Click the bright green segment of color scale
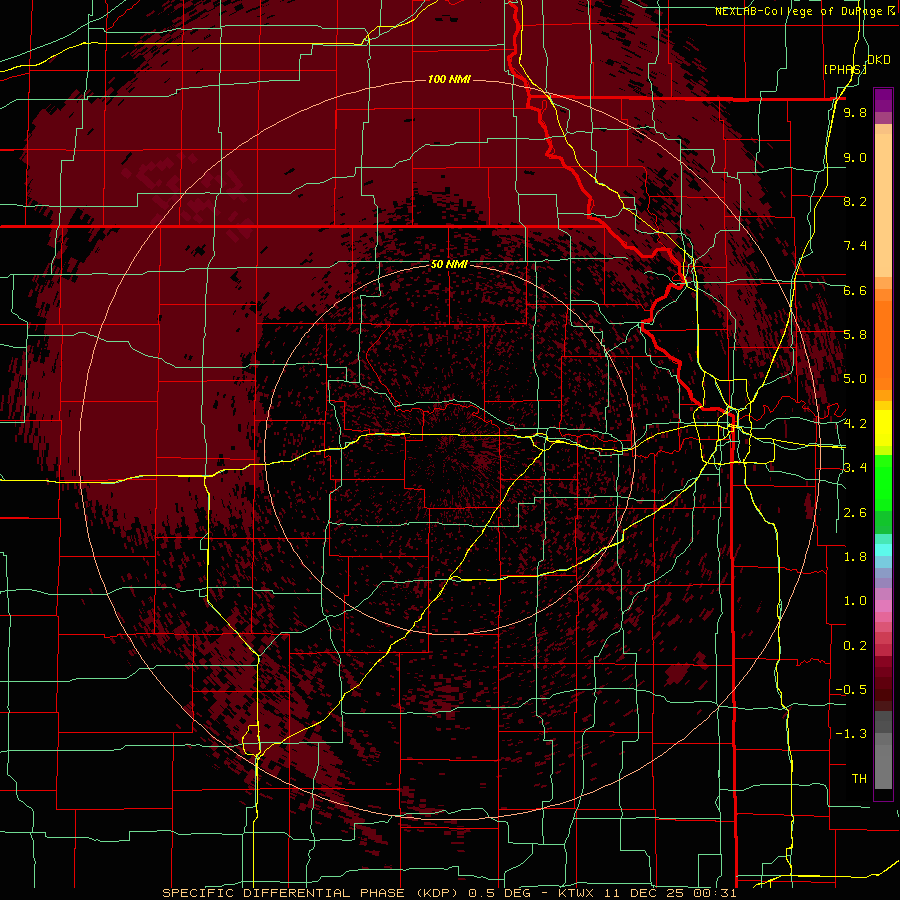This screenshot has width=900, height=900. point(883,484)
